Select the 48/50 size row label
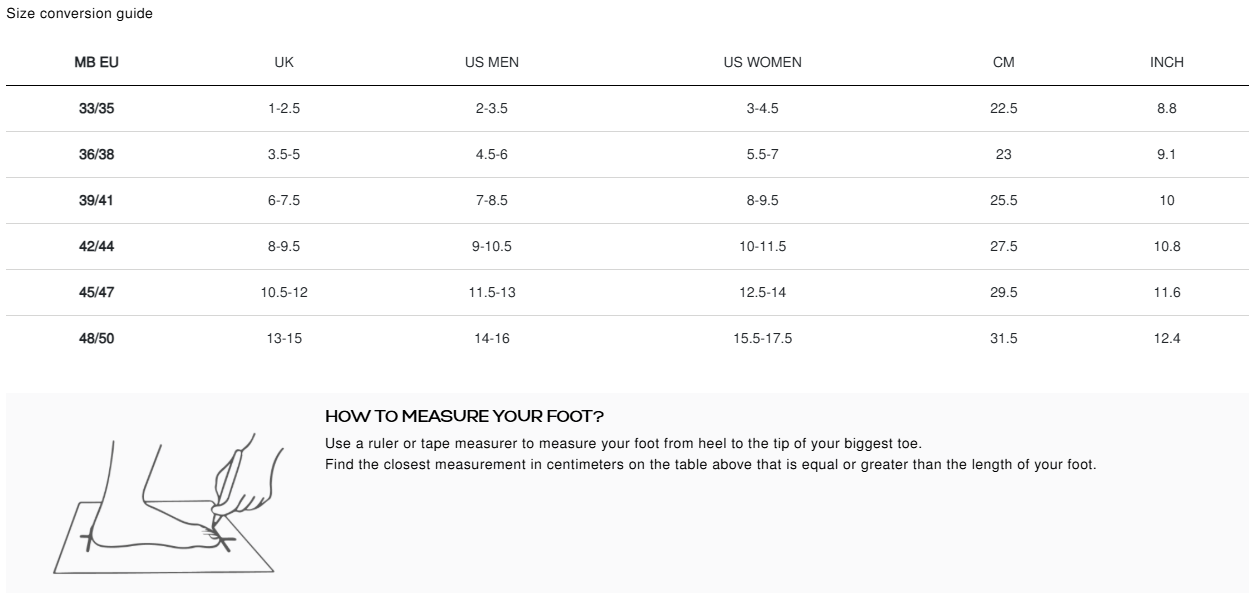Viewport: 1254px width, 593px height. 97,338
